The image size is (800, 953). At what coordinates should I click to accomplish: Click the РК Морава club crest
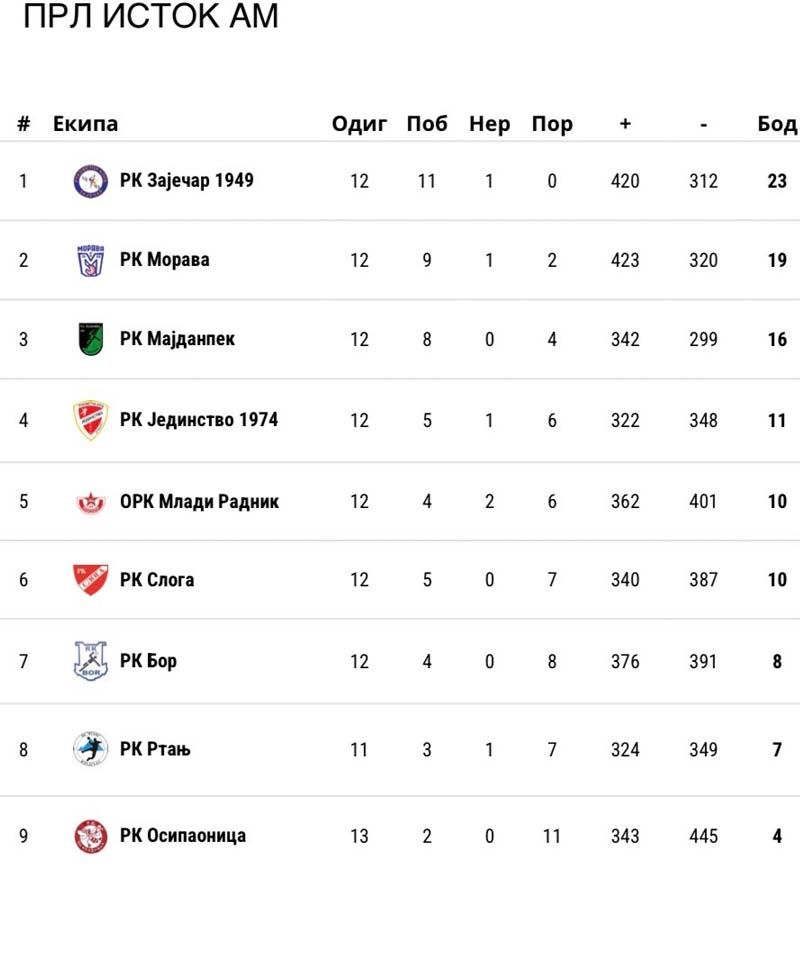[x=90, y=260]
